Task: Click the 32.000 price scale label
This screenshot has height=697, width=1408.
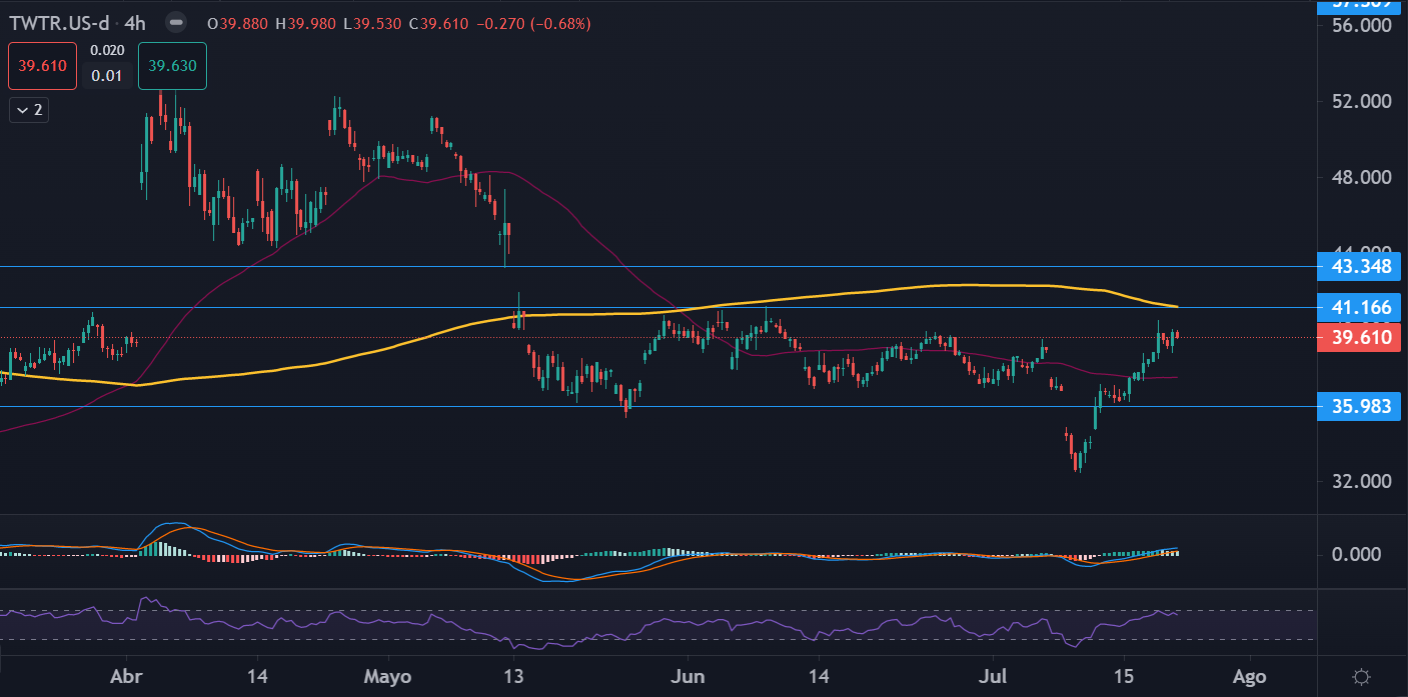Action: pos(1362,481)
